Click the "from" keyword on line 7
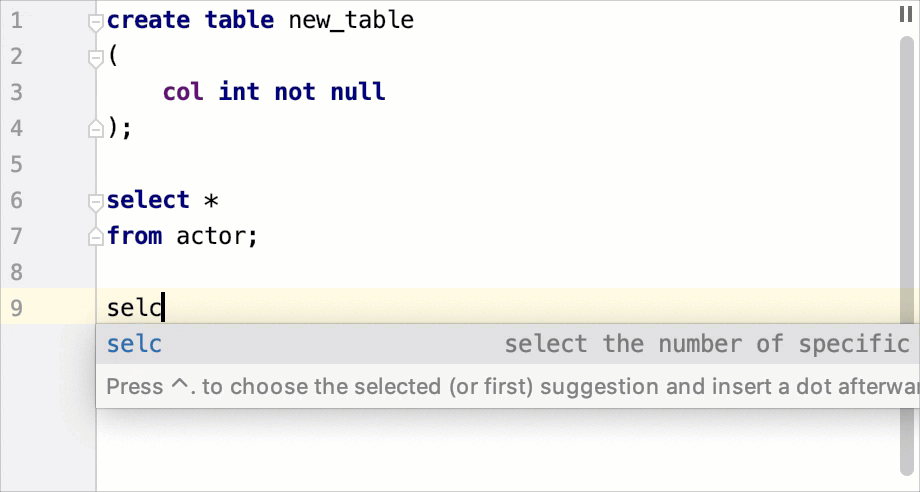 tap(135, 236)
